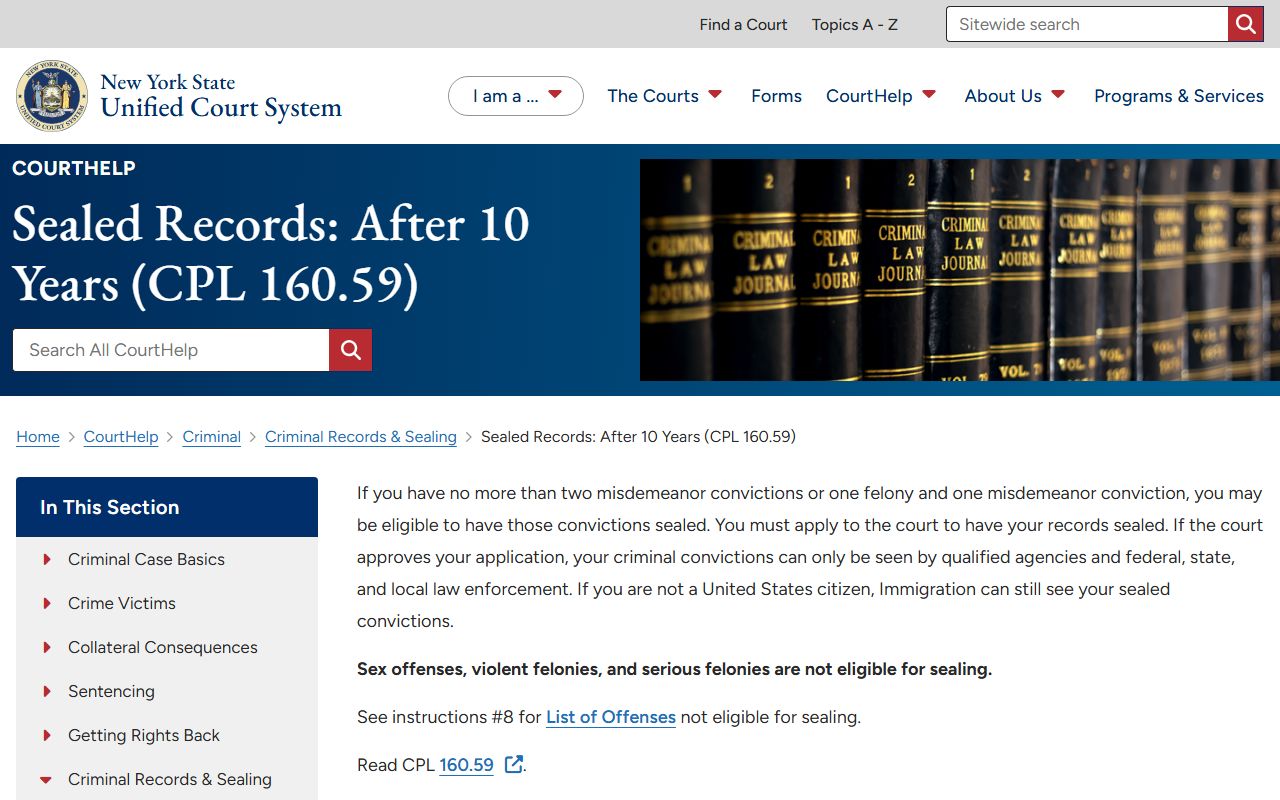This screenshot has height=800, width=1280.
Task: Open the 'I am a ...' dropdown
Action: 516,96
